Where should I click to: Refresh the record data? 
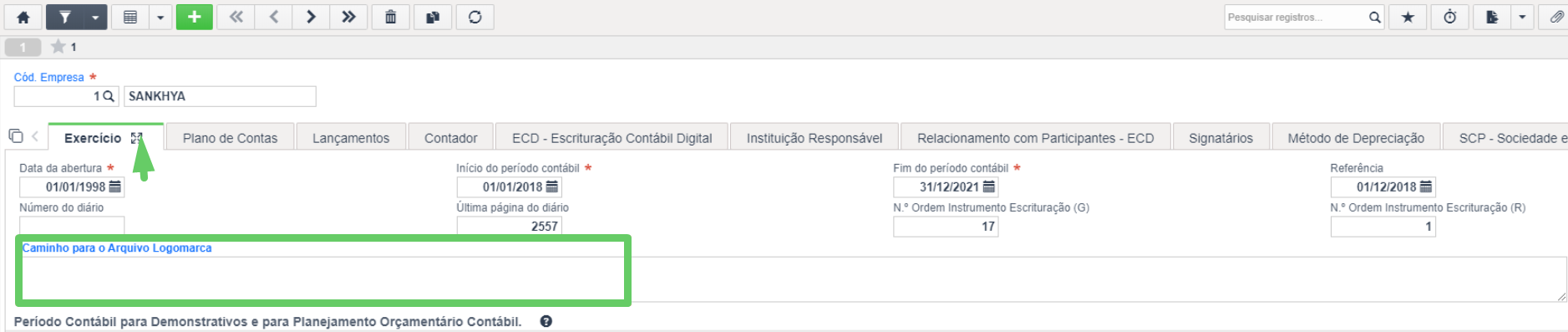click(x=475, y=17)
